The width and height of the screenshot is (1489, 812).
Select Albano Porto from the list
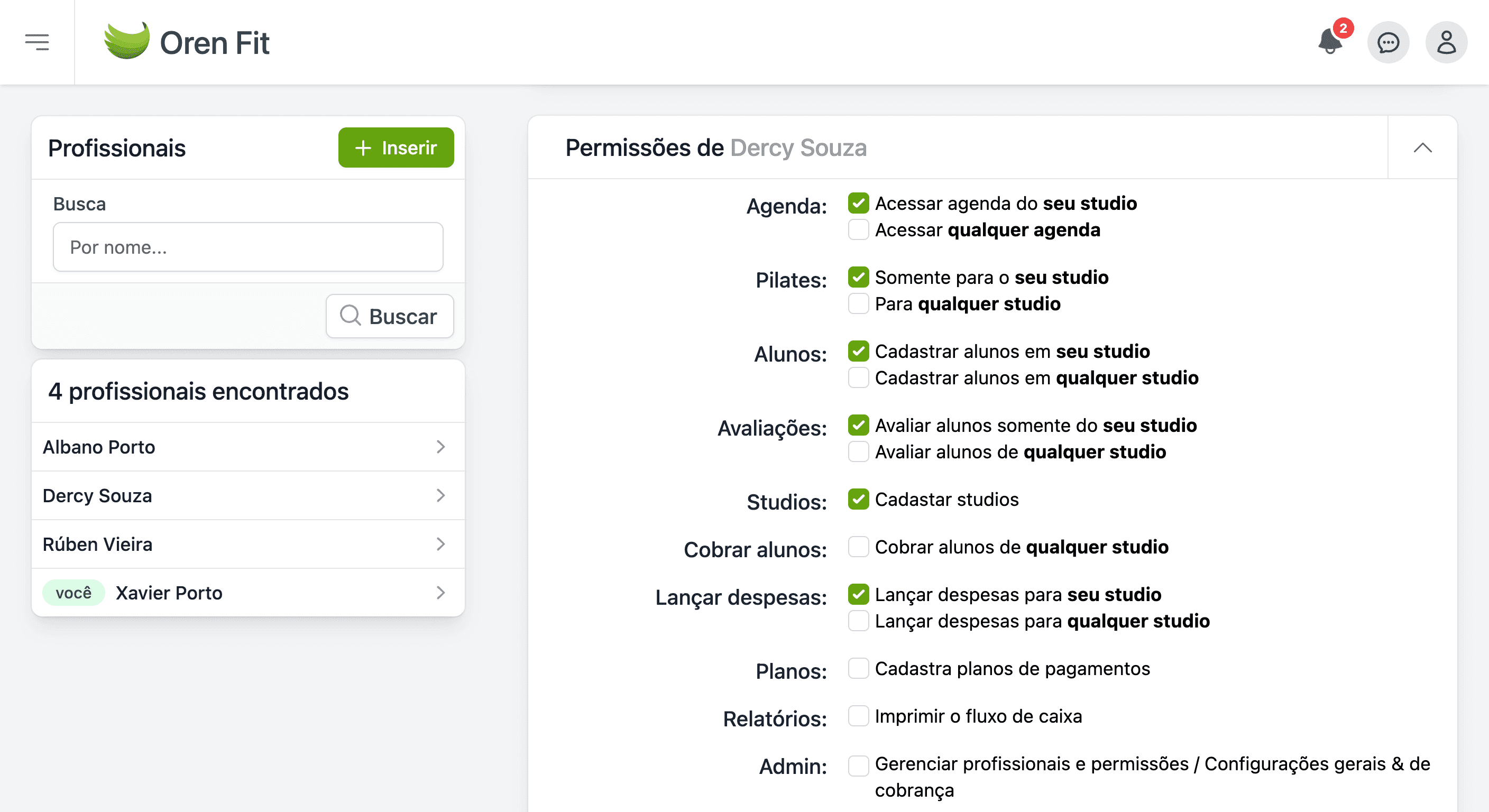pos(248,447)
